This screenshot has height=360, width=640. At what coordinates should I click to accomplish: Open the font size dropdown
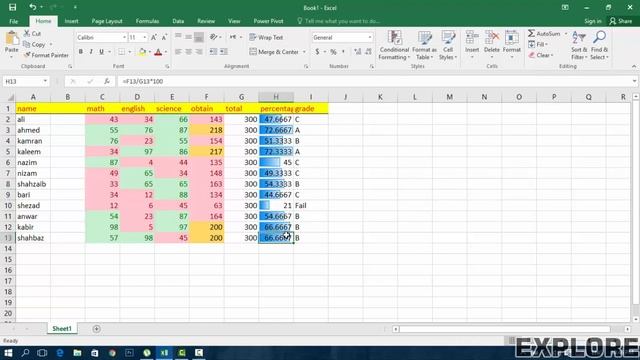point(144,37)
